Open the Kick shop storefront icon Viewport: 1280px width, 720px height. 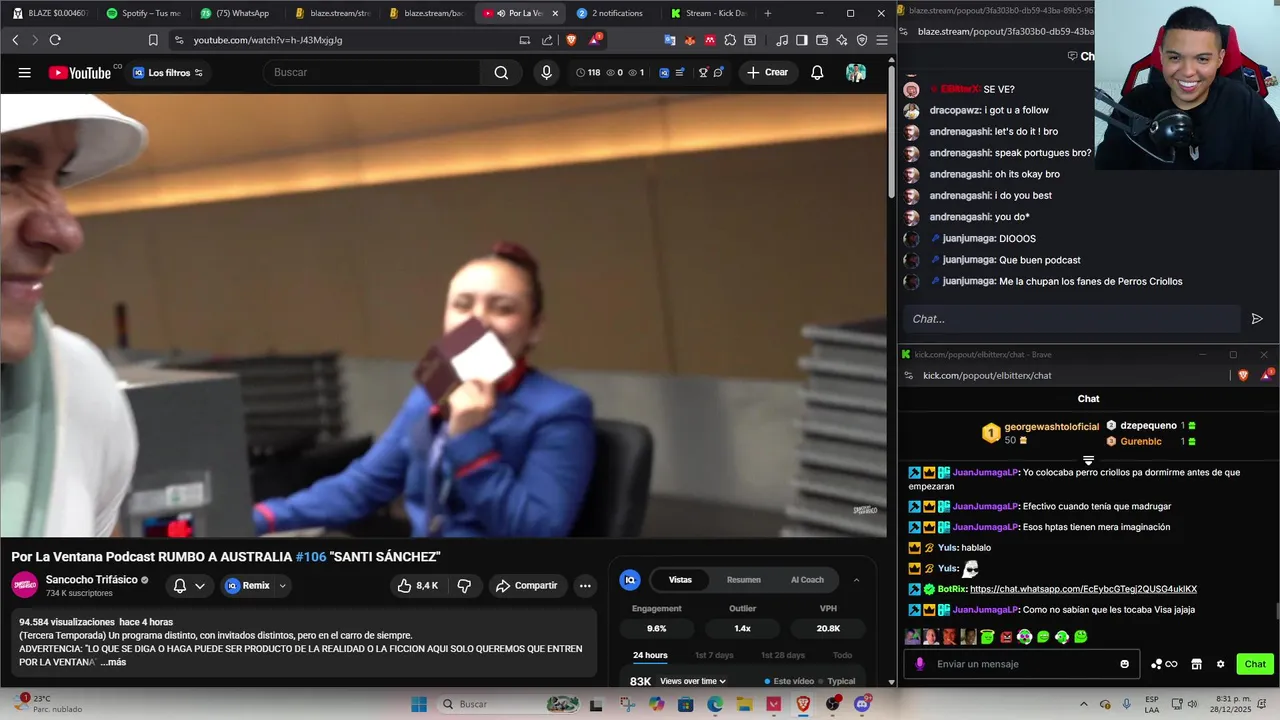(1196, 664)
